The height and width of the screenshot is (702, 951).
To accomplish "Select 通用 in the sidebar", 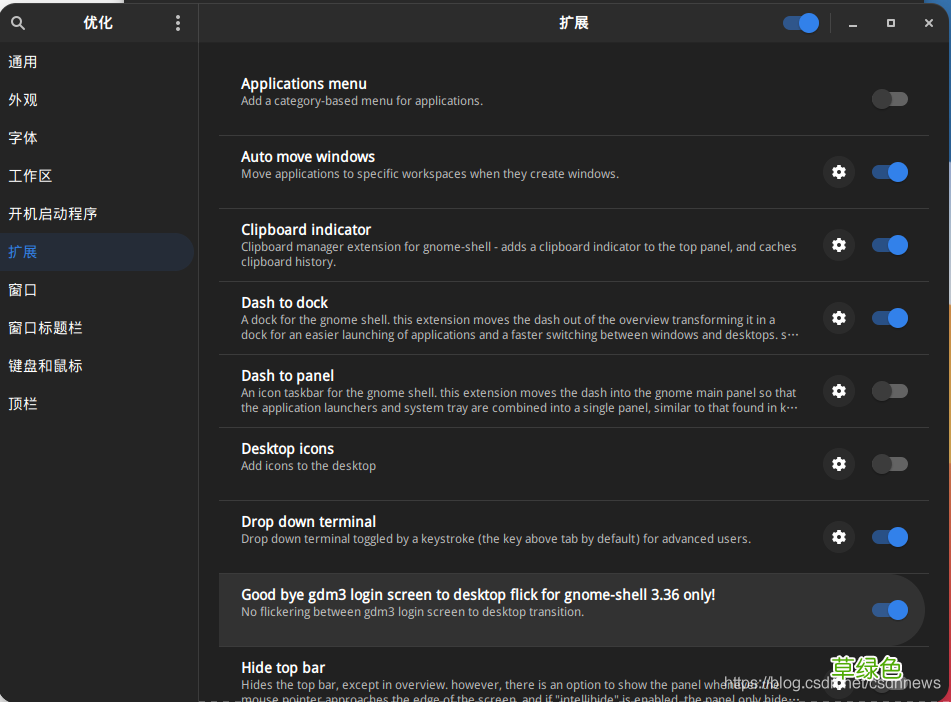I will click(23, 62).
